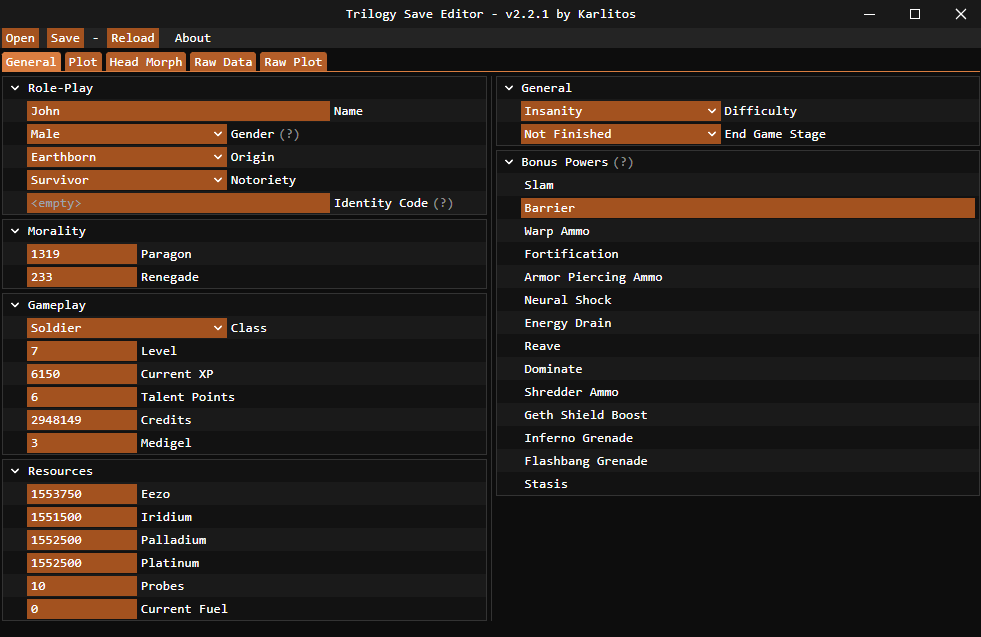Edit the Current Fuel field
The height and width of the screenshot is (637, 981).
coord(82,609)
